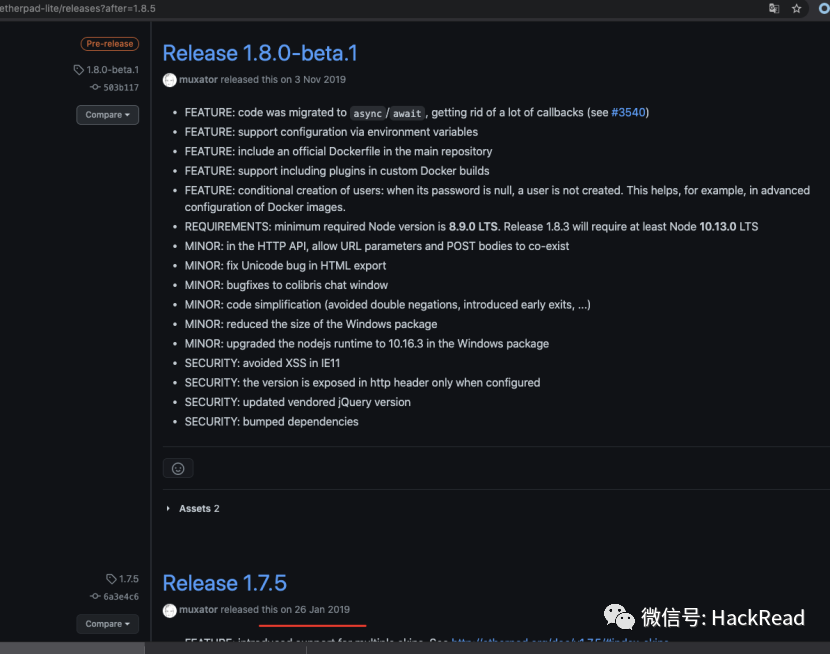Click the tag icon beside 1.8.0-beta.1
832x654 pixels.
click(x=79, y=69)
